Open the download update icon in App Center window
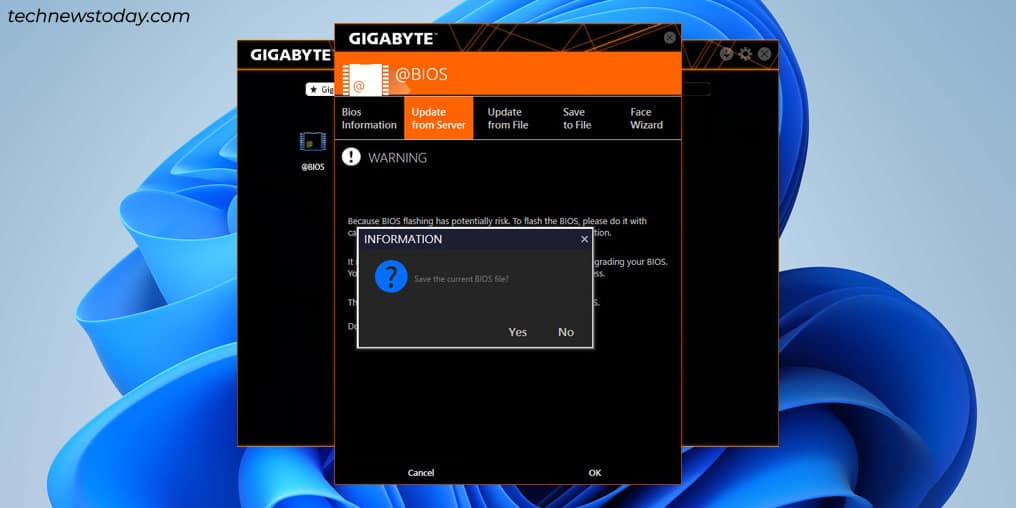Image resolution: width=1016 pixels, height=508 pixels. (x=726, y=54)
